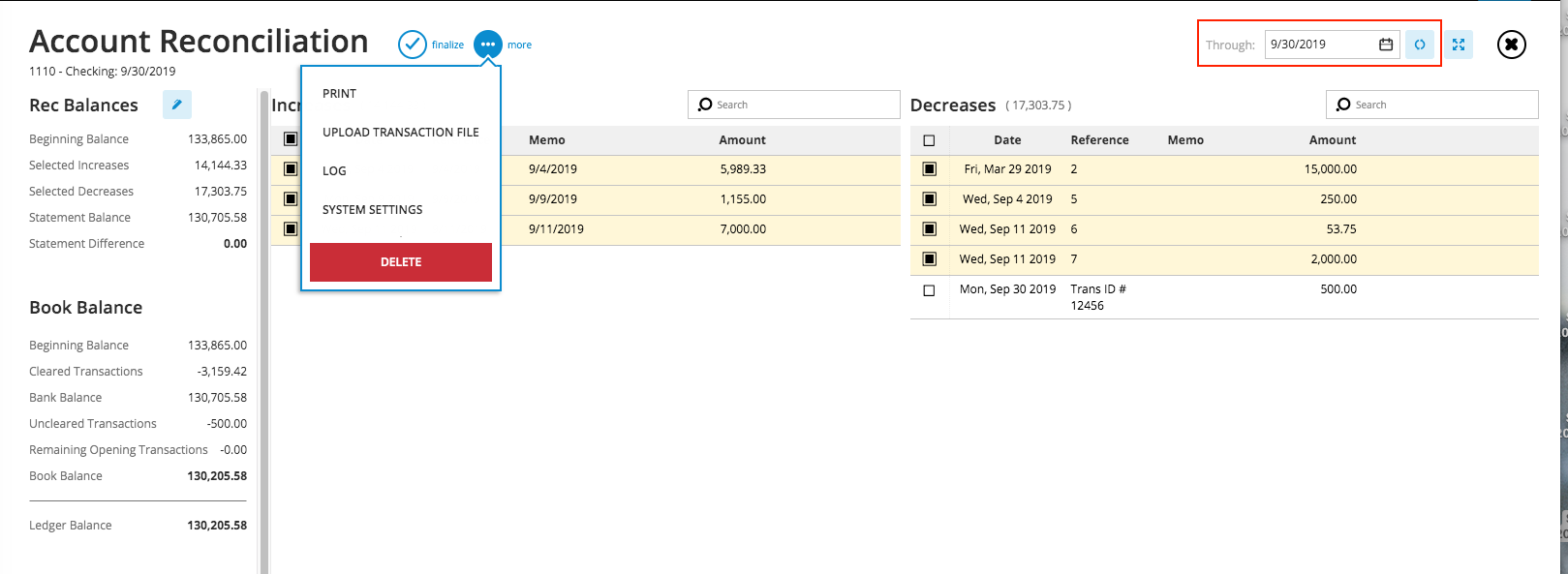
Task: Click the Cleared Transactions -3,159.42 value
Action: coord(222,372)
